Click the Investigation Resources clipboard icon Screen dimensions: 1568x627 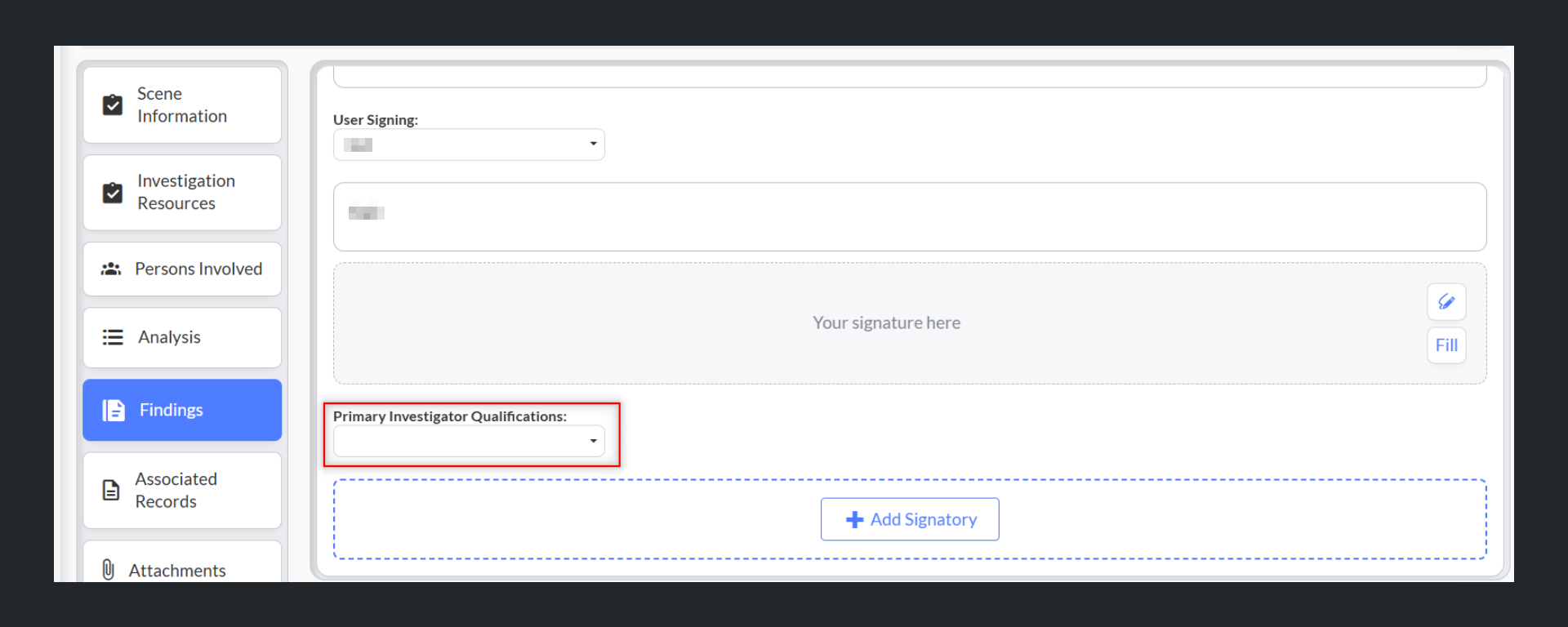[x=113, y=193]
